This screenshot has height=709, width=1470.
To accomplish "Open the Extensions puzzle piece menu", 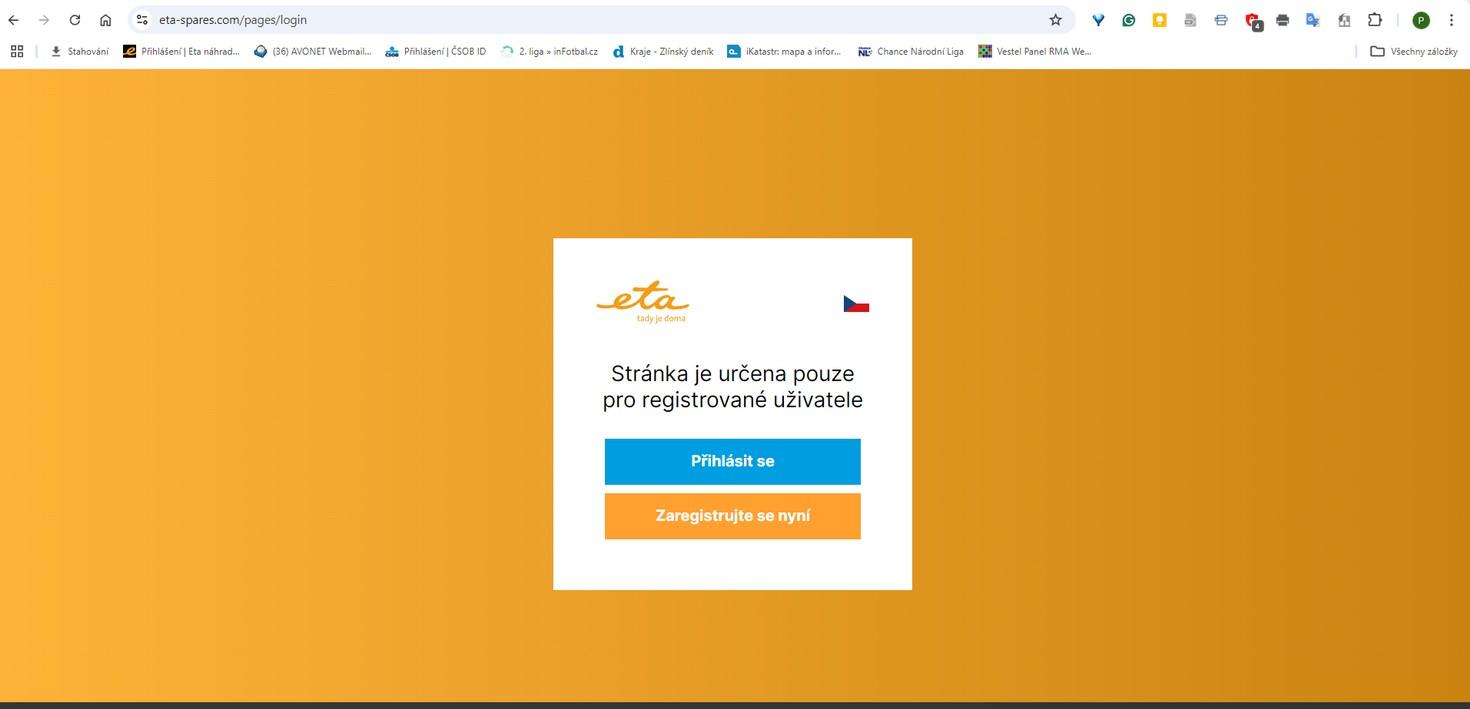I will [1375, 20].
